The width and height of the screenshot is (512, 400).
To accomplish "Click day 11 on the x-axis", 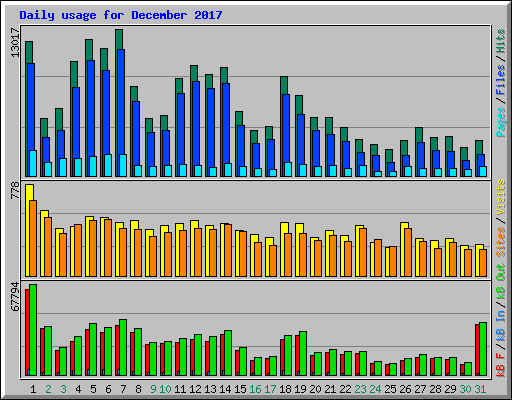I will click(x=180, y=389).
